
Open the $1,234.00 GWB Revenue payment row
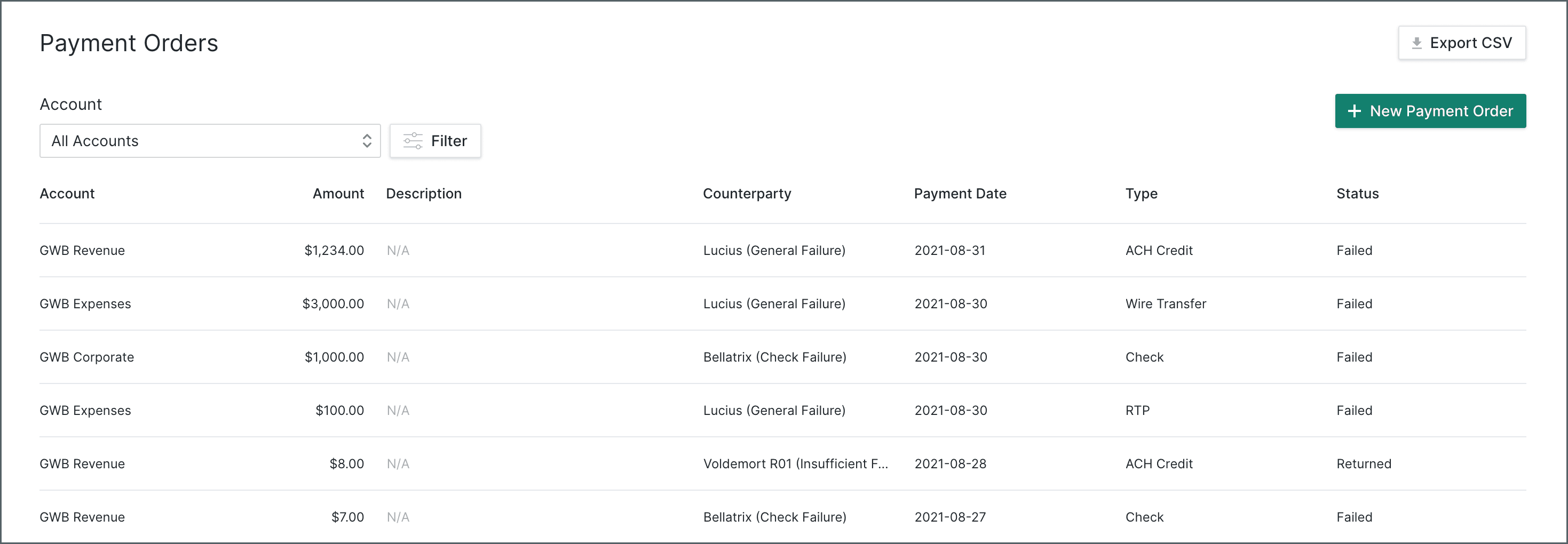pos(334,251)
